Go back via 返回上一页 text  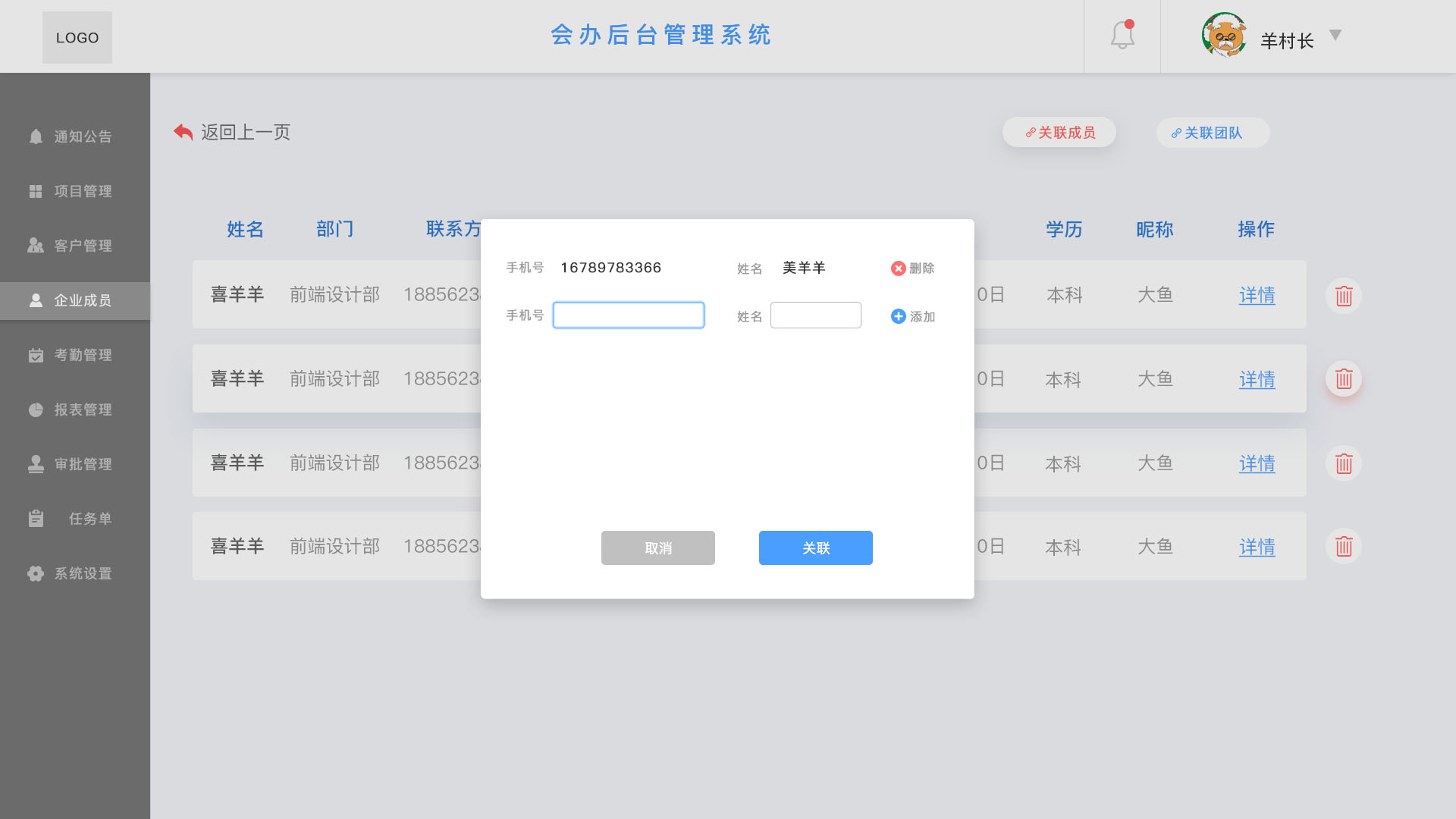[246, 132]
